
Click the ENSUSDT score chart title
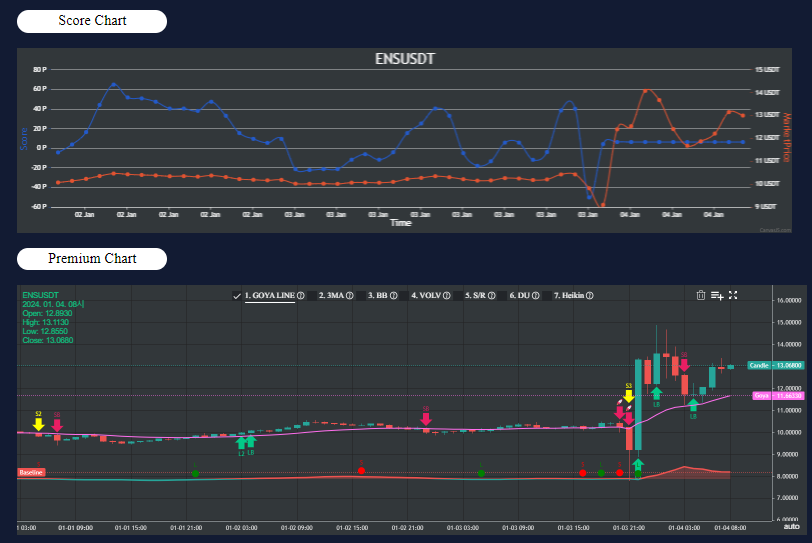[x=405, y=59]
